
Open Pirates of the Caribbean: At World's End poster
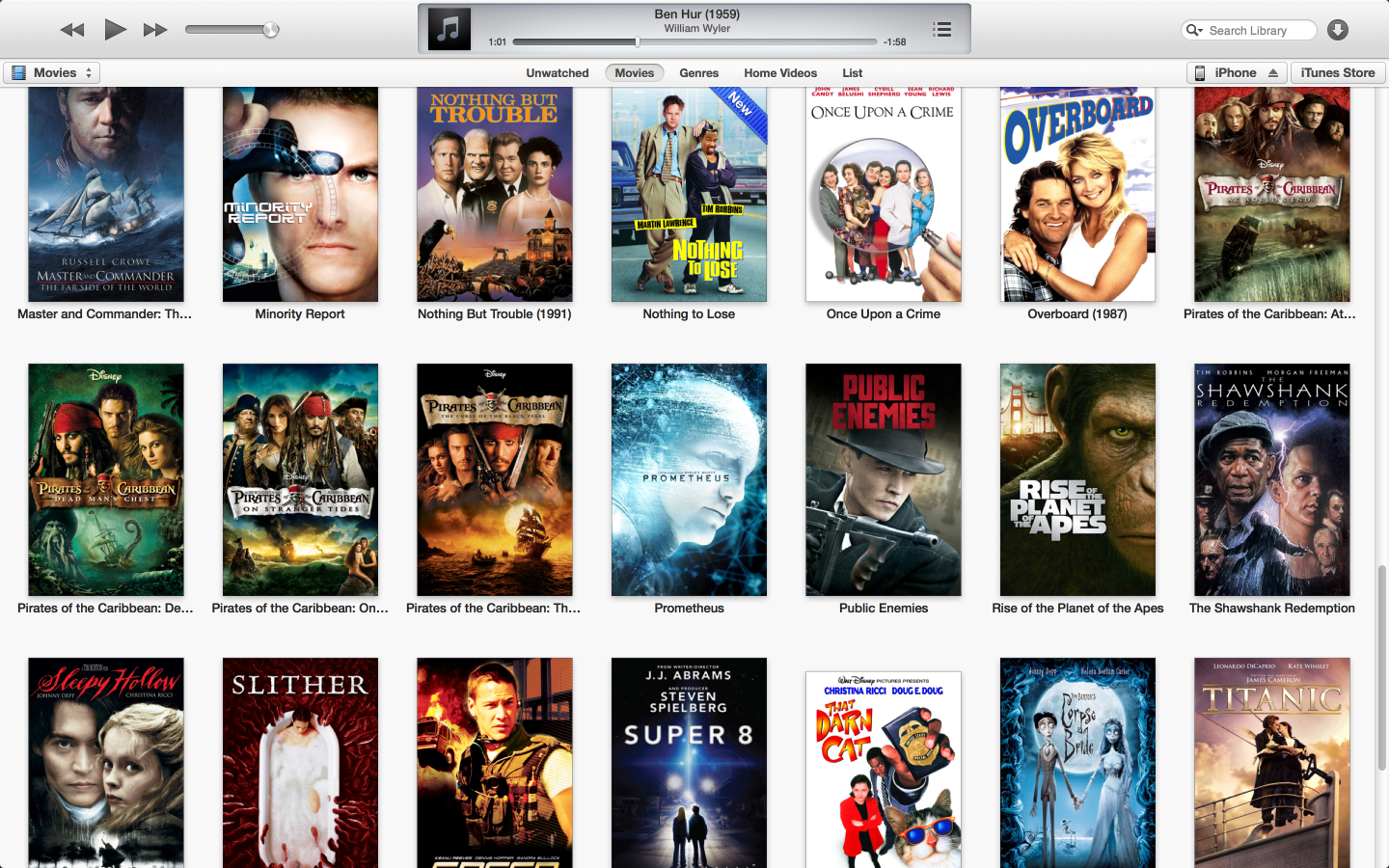click(1272, 194)
